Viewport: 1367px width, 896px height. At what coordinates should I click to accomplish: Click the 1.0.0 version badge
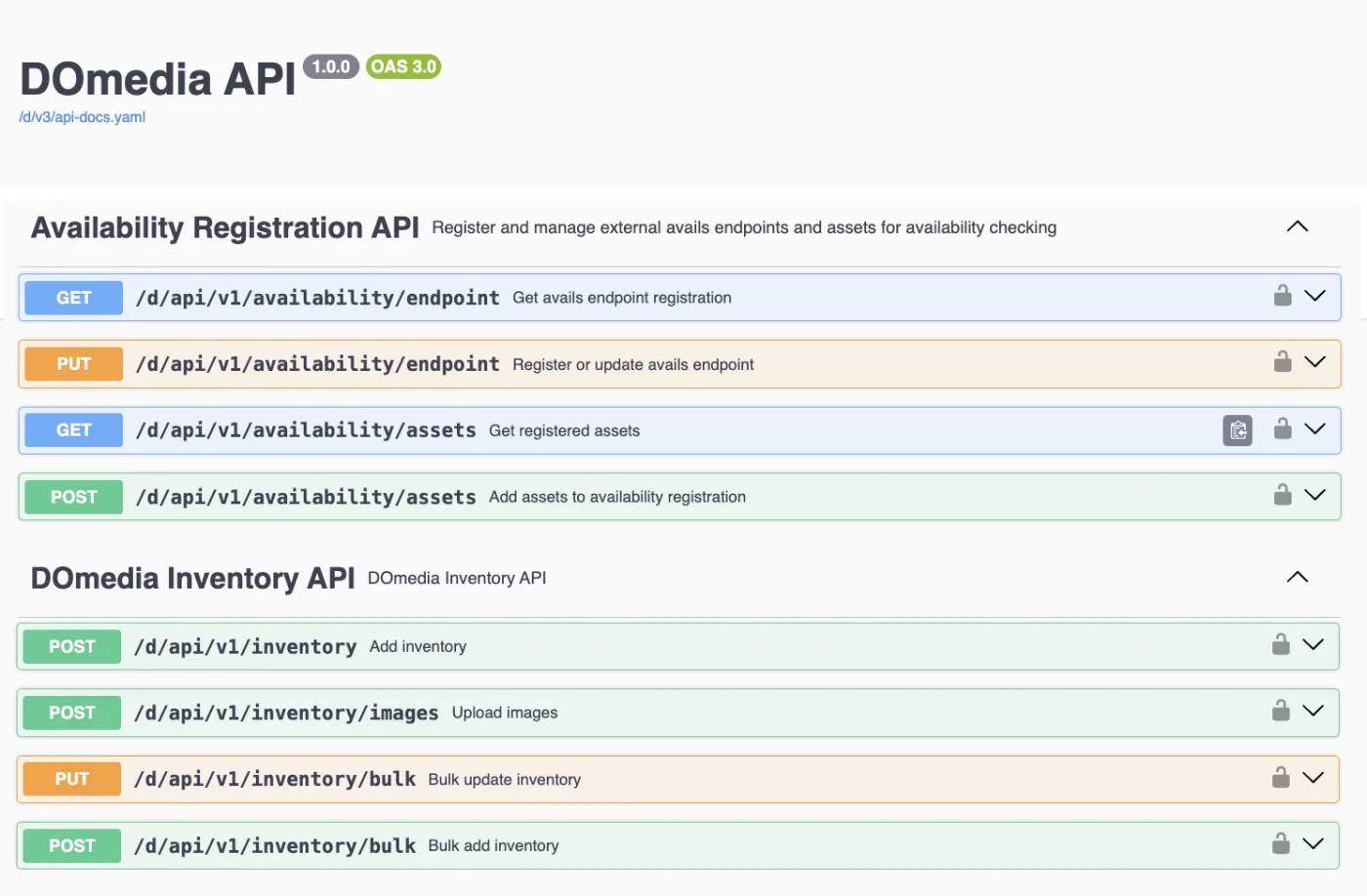tap(331, 66)
